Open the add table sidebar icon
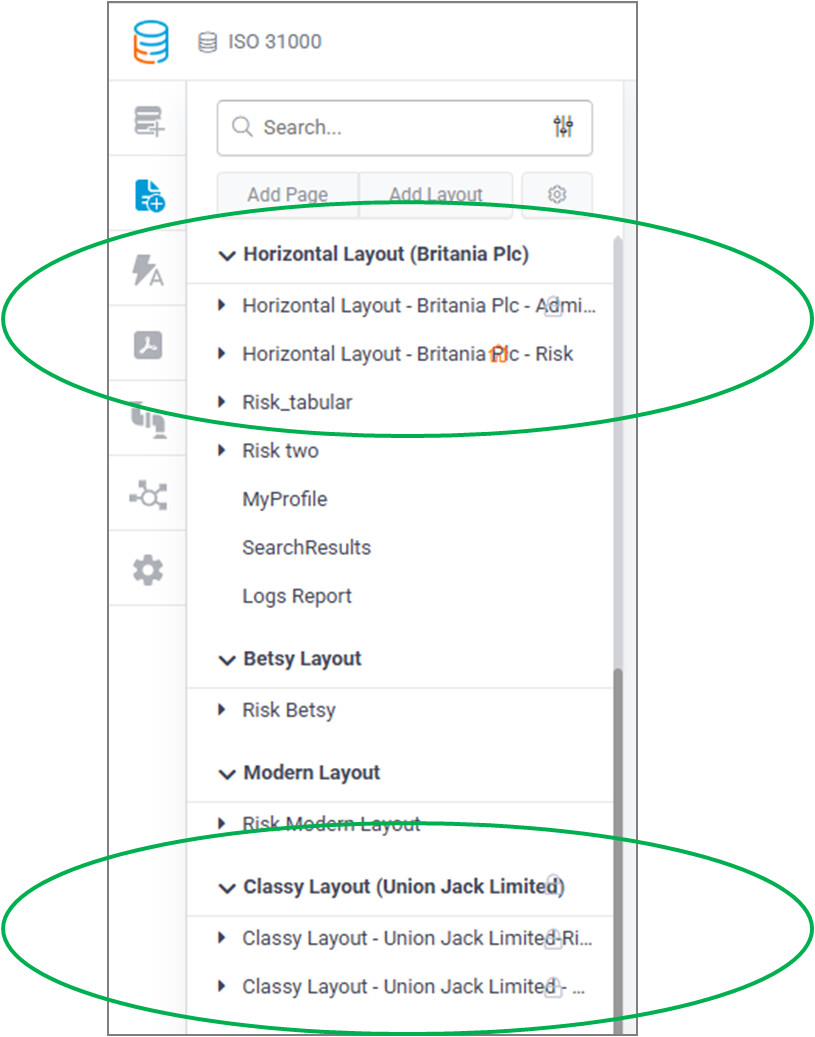The width and height of the screenshot is (815, 1037). (x=149, y=121)
